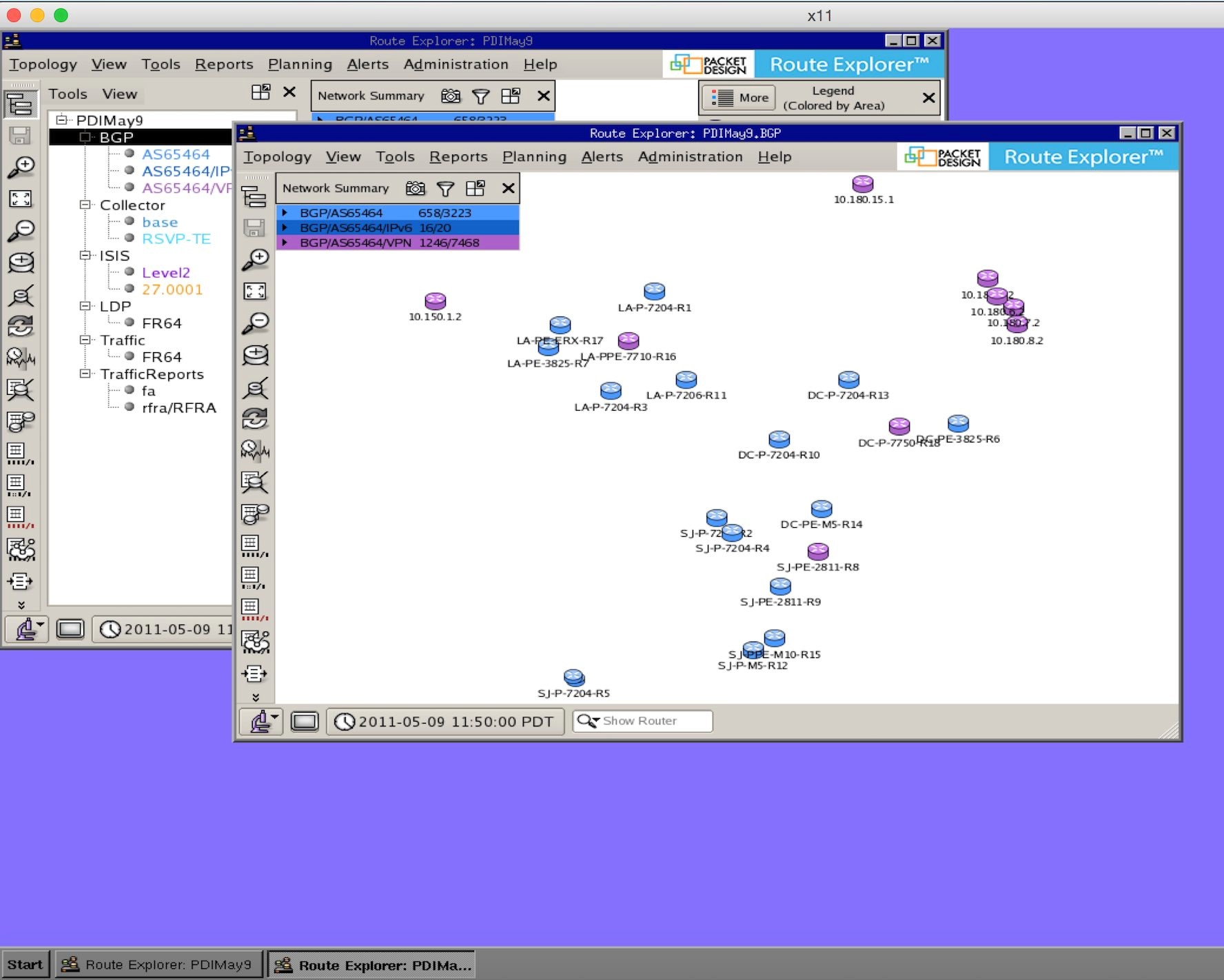The height and width of the screenshot is (980, 1224).
Task: Click clock-waveform history icon in PDIMay9.BGP toolbar
Action: (x=255, y=450)
